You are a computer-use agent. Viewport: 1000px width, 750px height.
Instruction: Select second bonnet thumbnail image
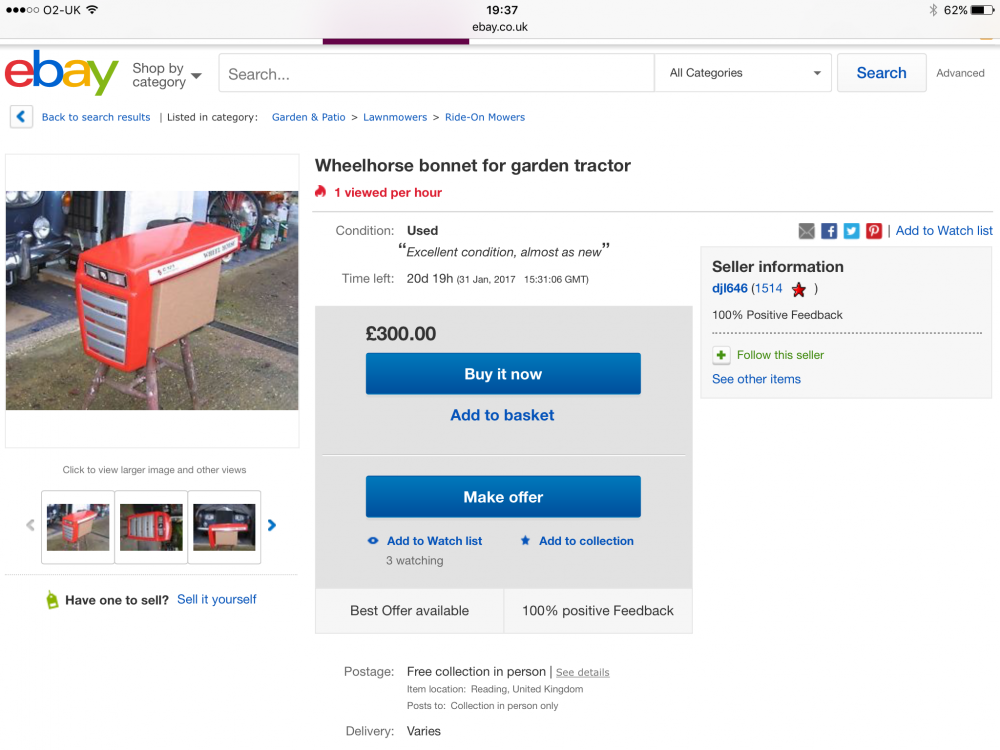coord(151,527)
